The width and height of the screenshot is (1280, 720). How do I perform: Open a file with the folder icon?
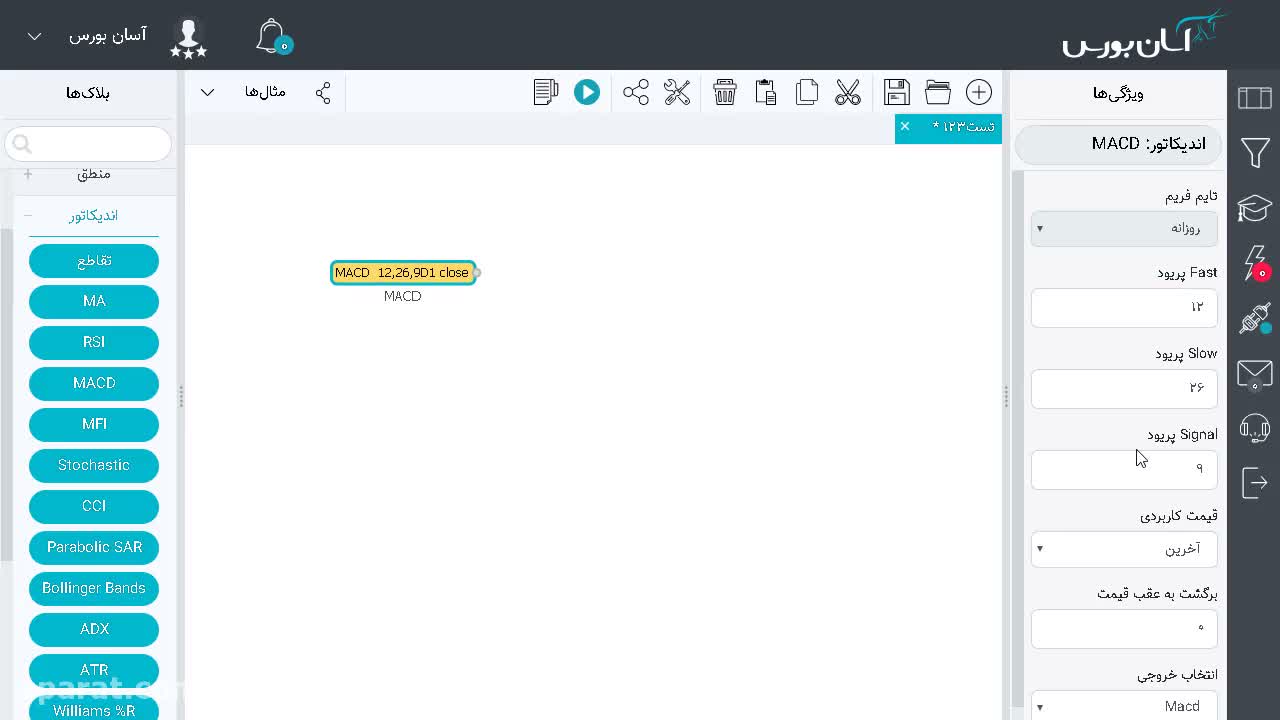pos(938,92)
